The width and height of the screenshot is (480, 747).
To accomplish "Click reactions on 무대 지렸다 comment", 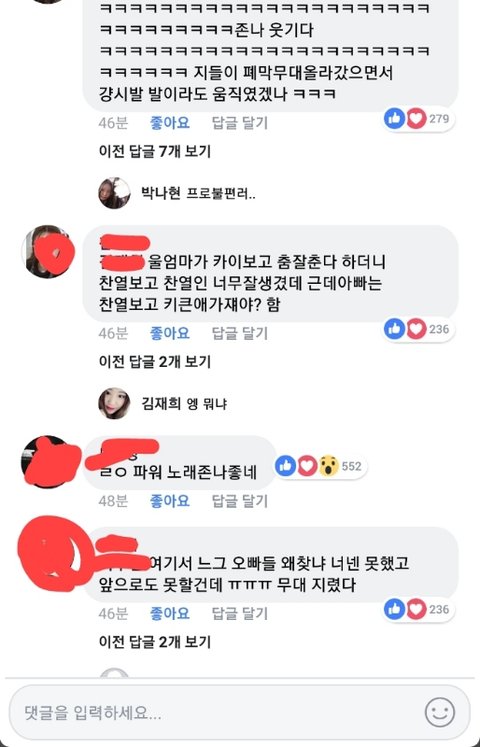I will point(419,609).
